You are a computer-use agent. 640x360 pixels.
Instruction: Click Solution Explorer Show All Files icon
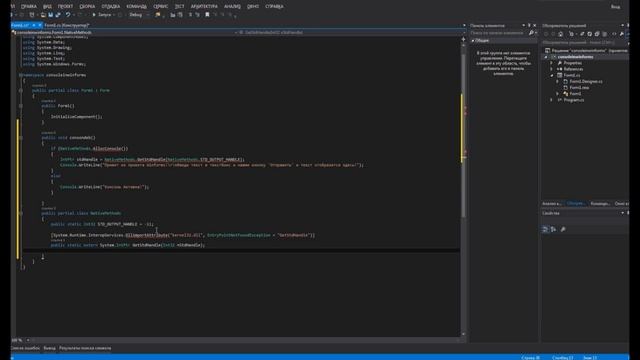[604, 34]
